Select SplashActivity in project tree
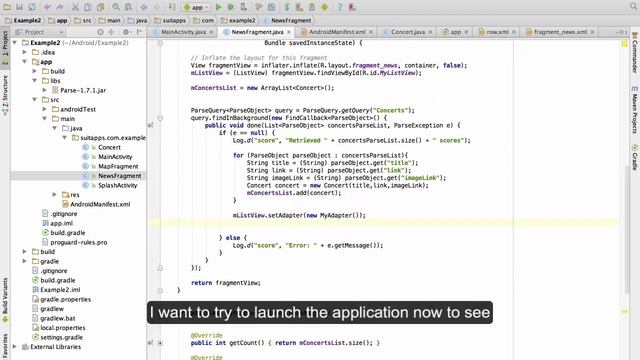 click(118, 185)
